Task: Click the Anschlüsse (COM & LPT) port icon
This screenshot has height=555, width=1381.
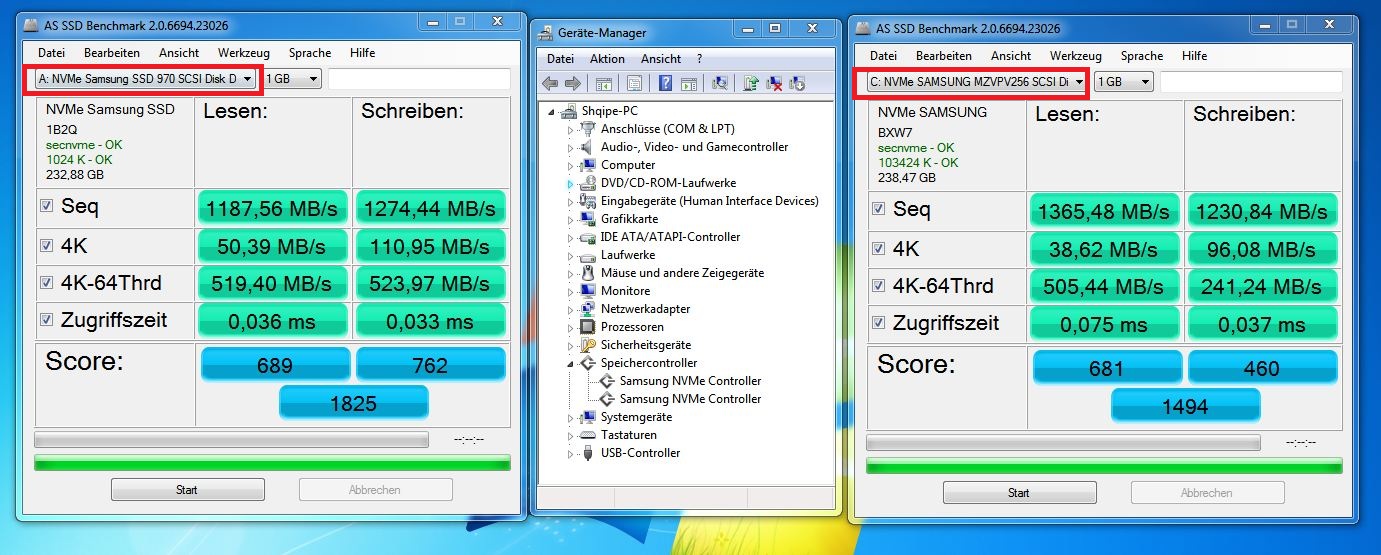Action: click(x=588, y=129)
